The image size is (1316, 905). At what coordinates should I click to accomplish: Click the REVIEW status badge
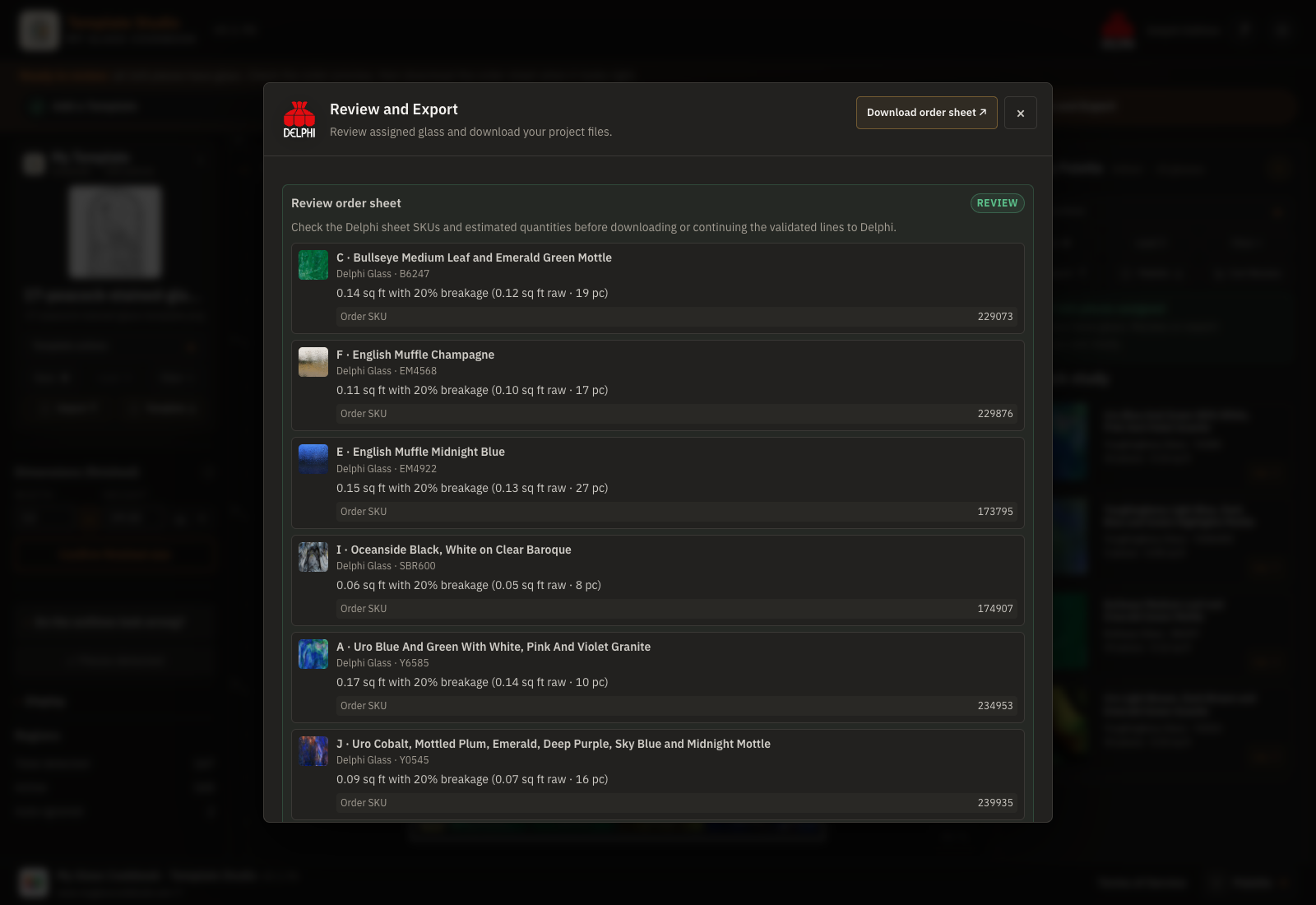998,203
